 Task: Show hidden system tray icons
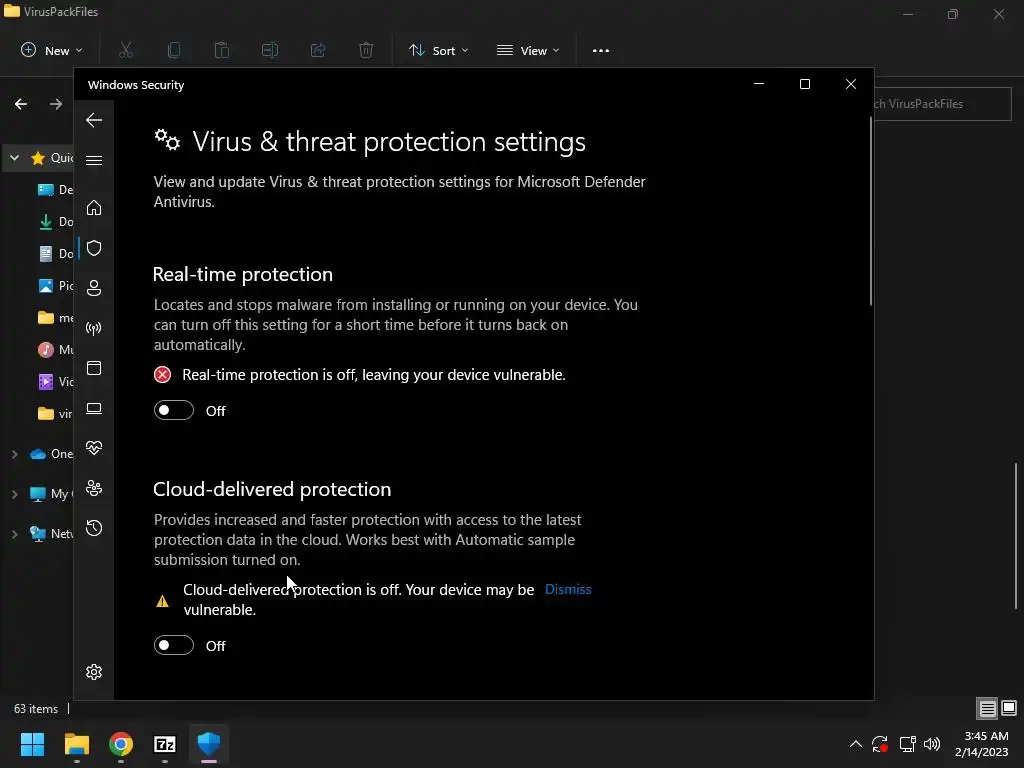(x=856, y=744)
